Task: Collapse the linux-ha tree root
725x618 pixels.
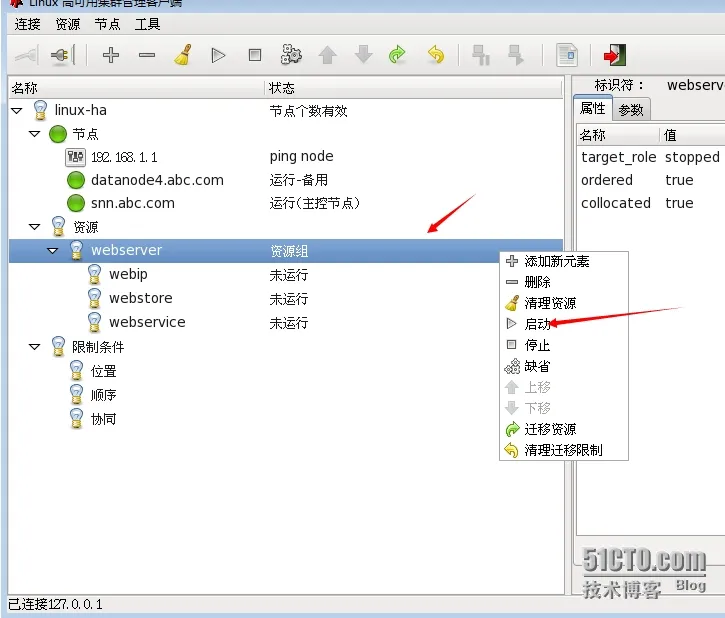Action: pyautogui.click(x=17, y=110)
